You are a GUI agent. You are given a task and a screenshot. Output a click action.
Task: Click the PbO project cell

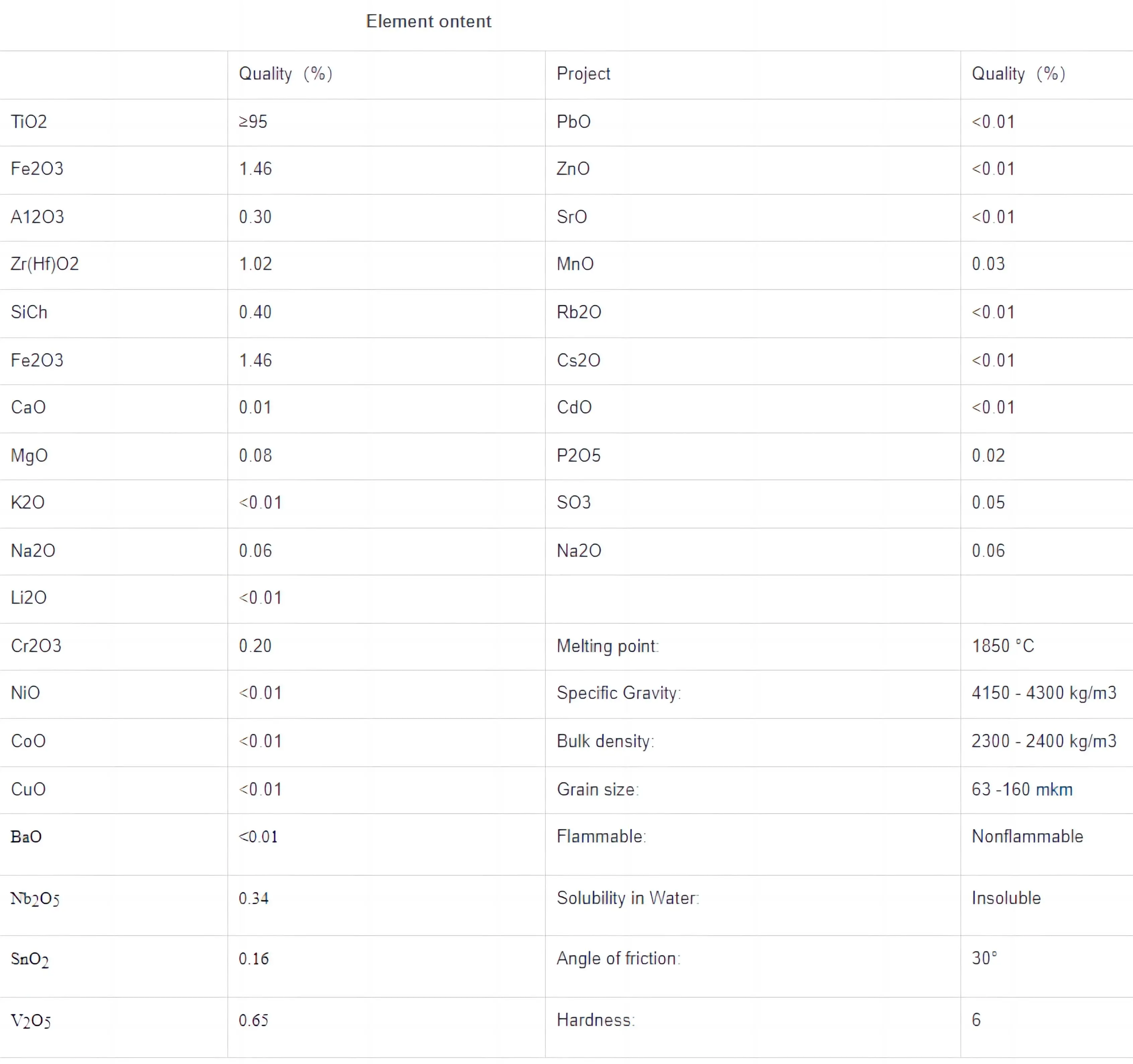(573, 121)
